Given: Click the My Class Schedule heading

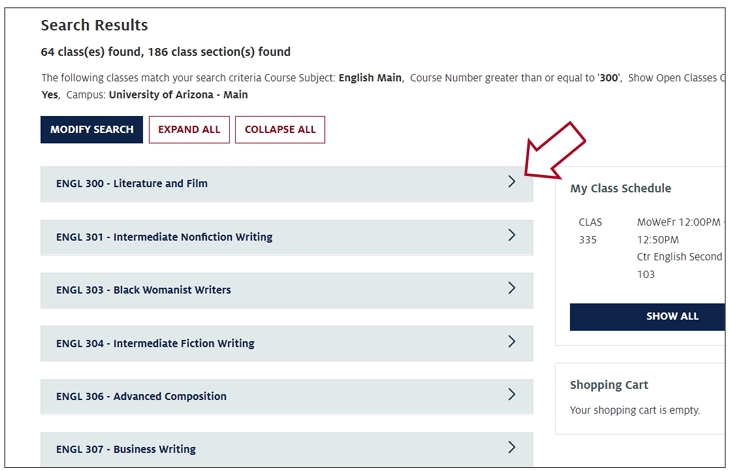Looking at the screenshot, I should click(x=621, y=188).
